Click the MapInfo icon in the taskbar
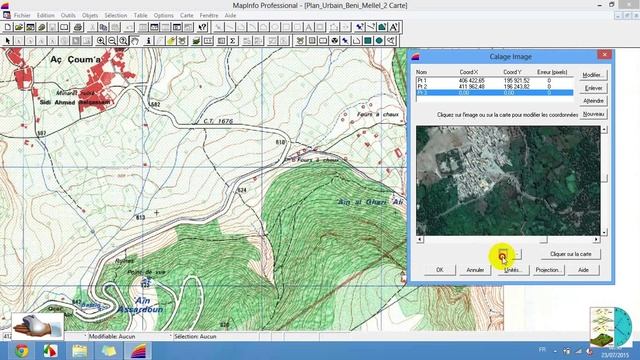Image resolution: width=640 pixels, height=360 pixels. 138,351
